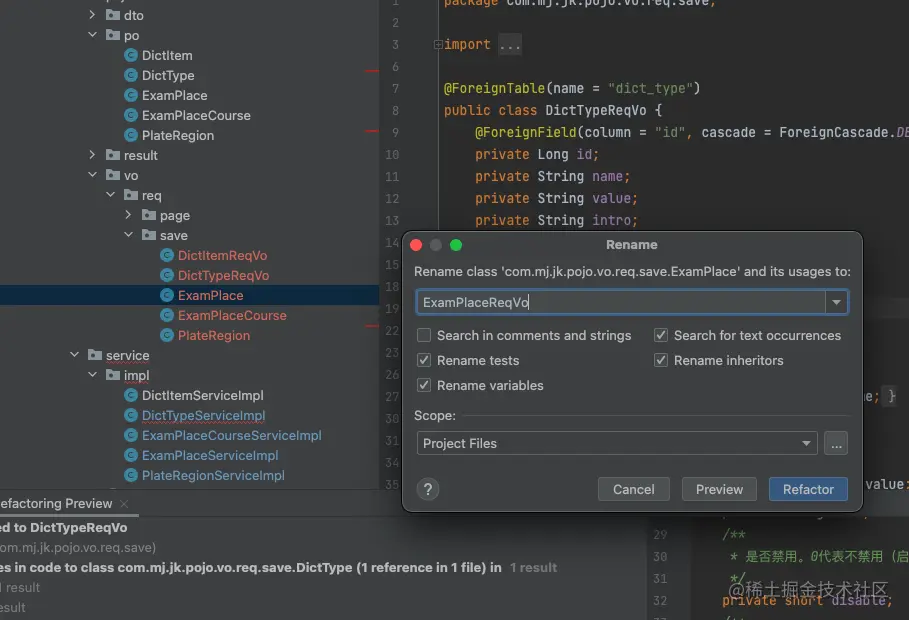Viewport: 909px width, 620px height.
Task: Select 'd to DictTypeReqVo' preview heading
Action: point(64,528)
